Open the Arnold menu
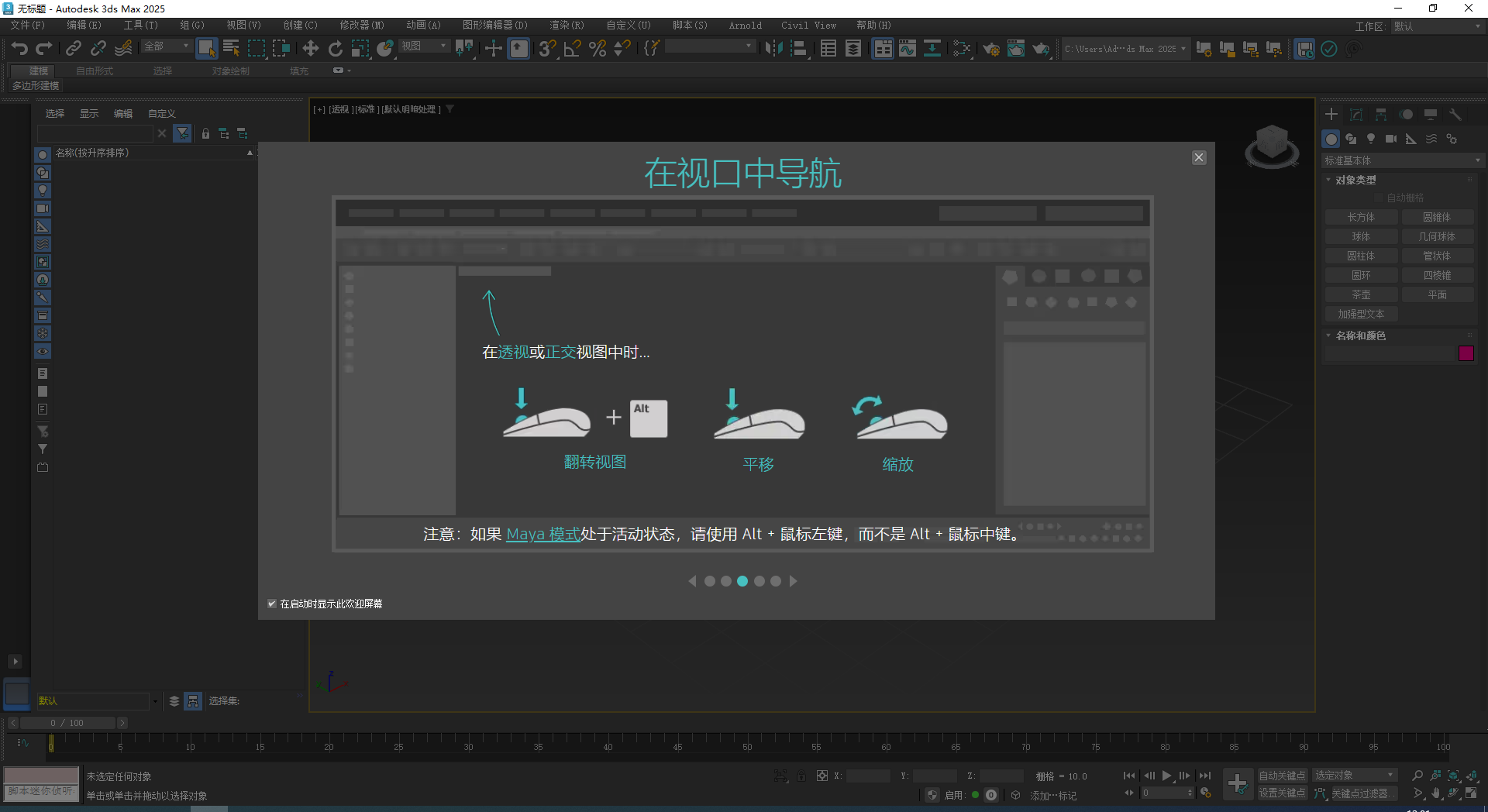The height and width of the screenshot is (812, 1488). click(x=745, y=26)
